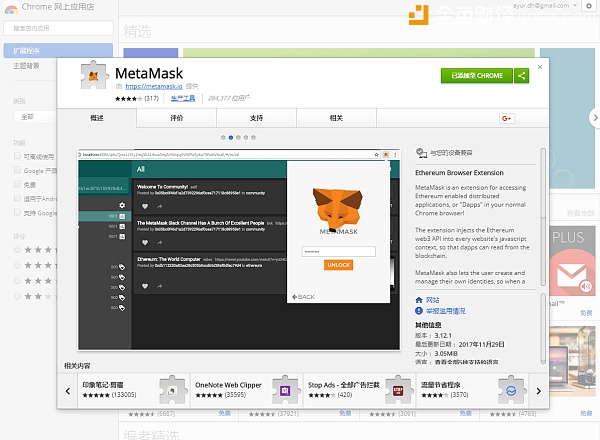Screen dimensions: 600x440
Task: Show previous related extensions
Action: (x=68, y=391)
